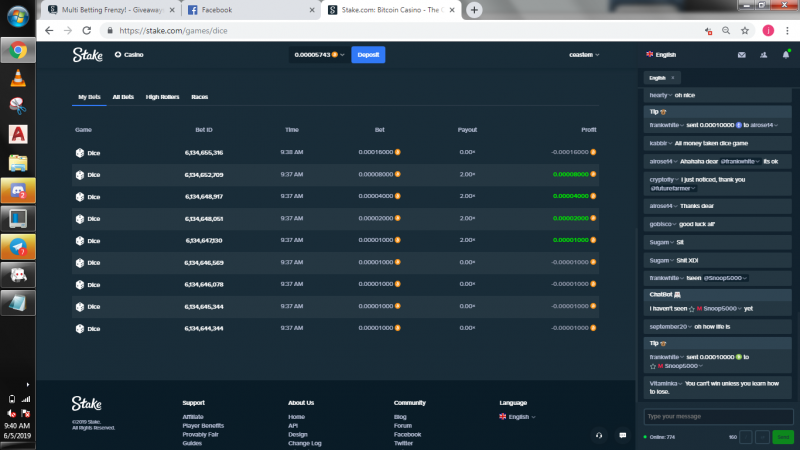Open the Casino section icon link
The image size is (800, 450).
pyautogui.click(x=118, y=55)
